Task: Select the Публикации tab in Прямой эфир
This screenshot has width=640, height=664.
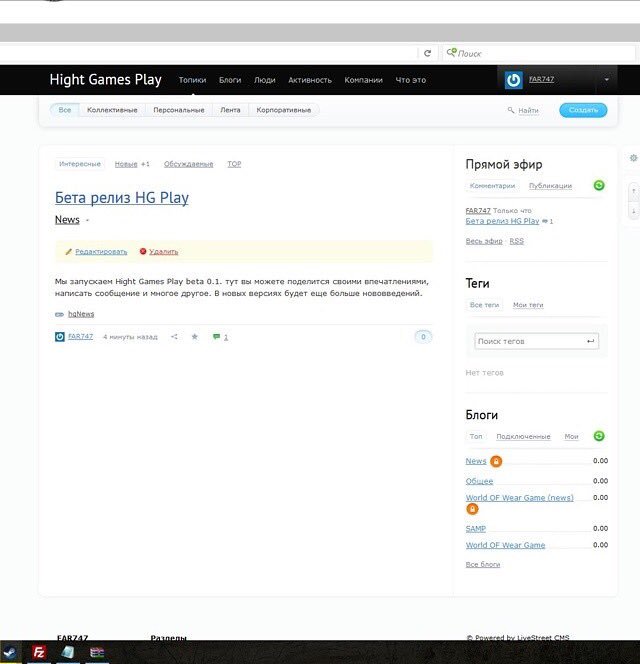Action: click(550, 186)
